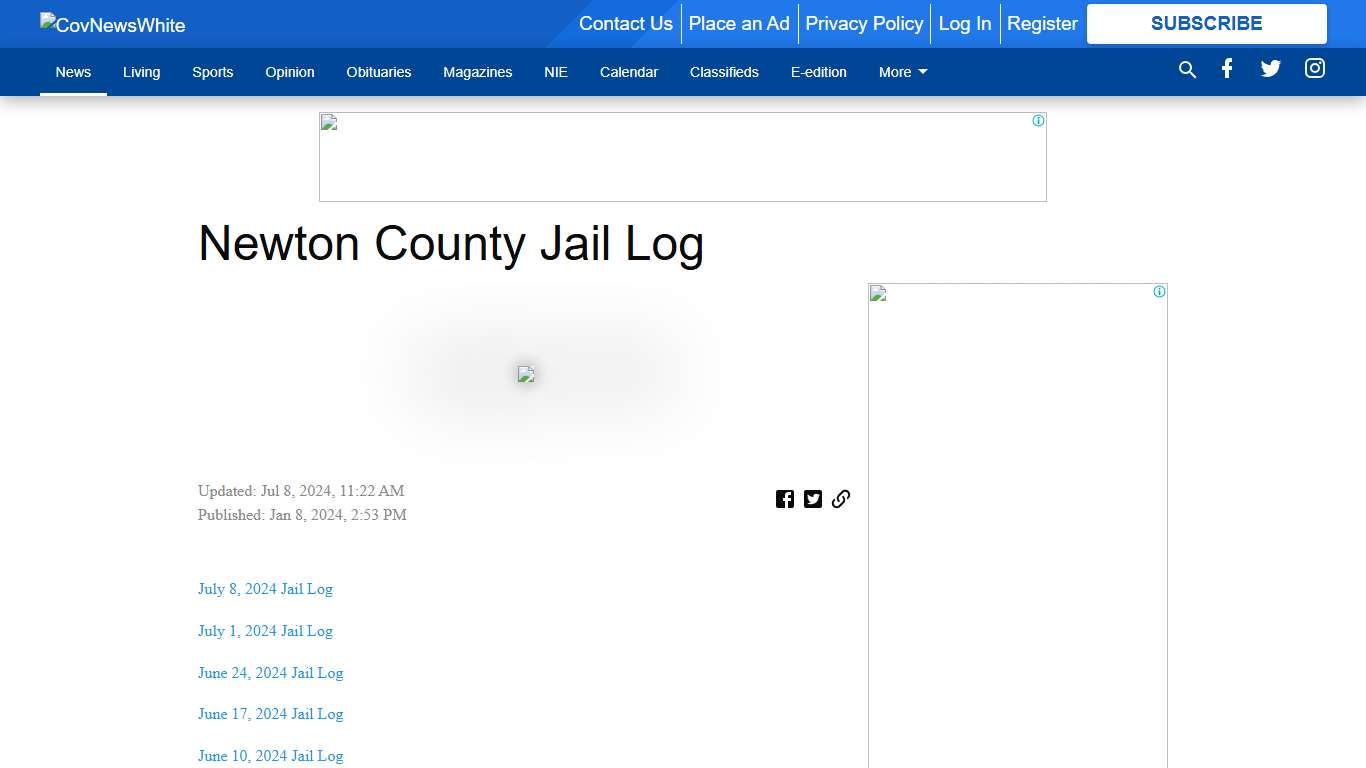This screenshot has height=768, width=1366.
Task: Click the SUBSCRIBE button
Action: coord(1206,23)
